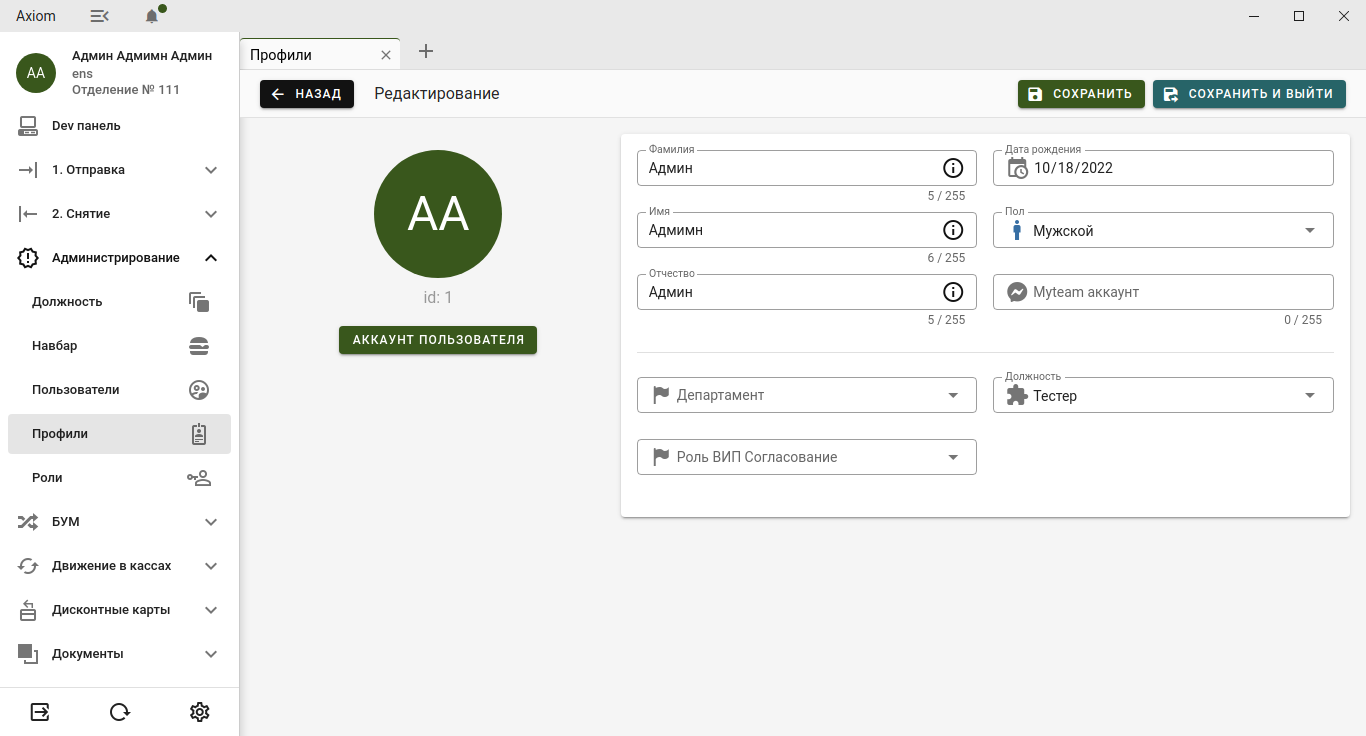Click Дисконтные карты card icon
The height and width of the screenshot is (736, 1366).
[x=28, y=610]
